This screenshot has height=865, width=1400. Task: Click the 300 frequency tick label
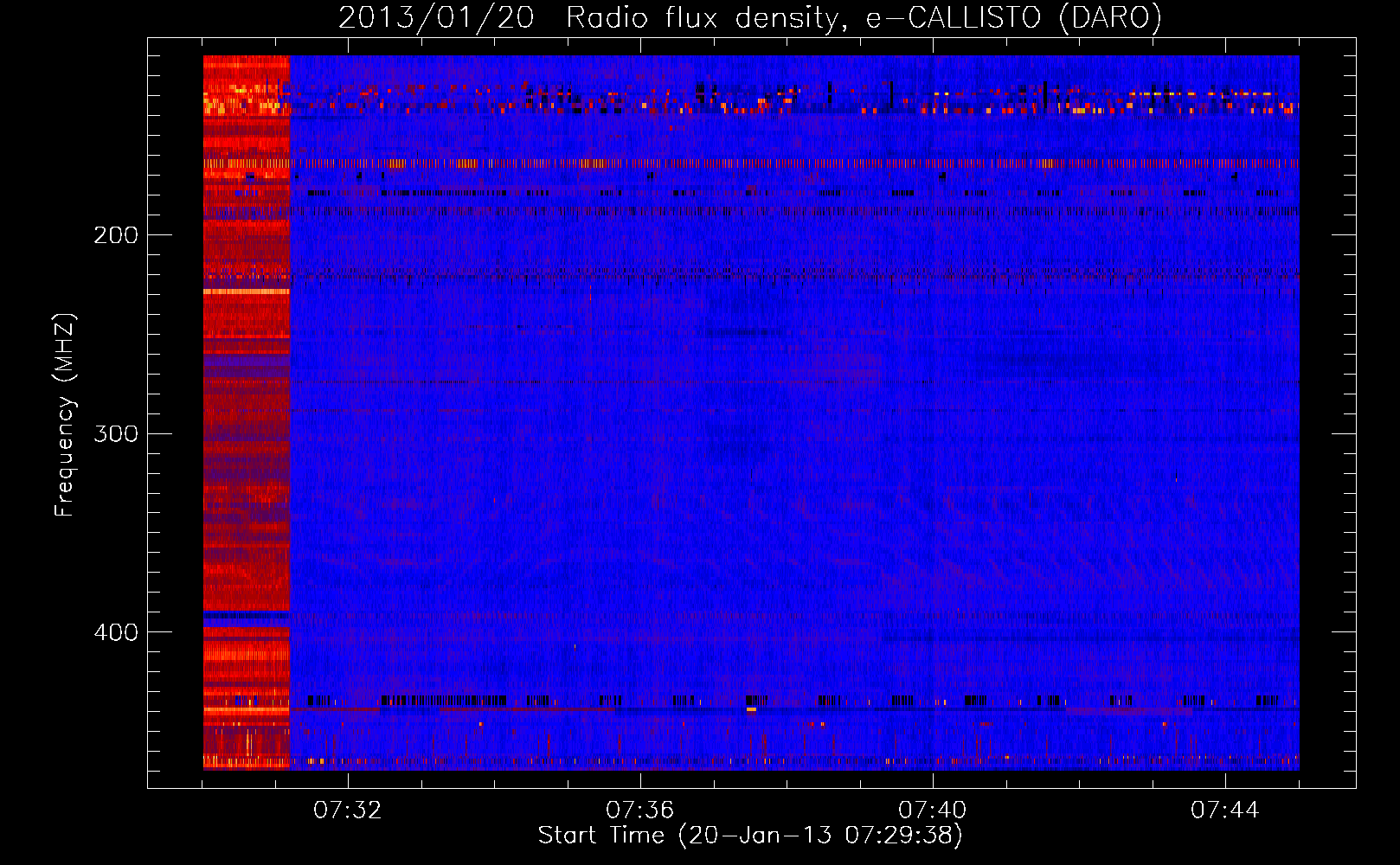pyautogui.click(x=116, y=434)
